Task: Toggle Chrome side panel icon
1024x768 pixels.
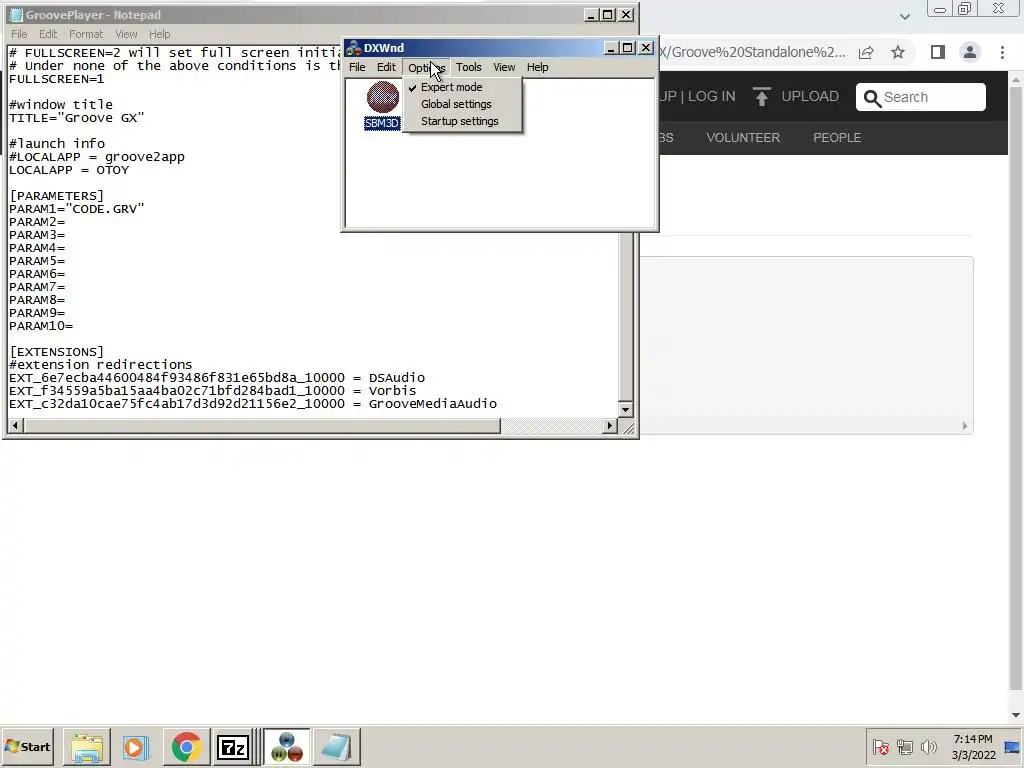Action: [x=938, y=52]
